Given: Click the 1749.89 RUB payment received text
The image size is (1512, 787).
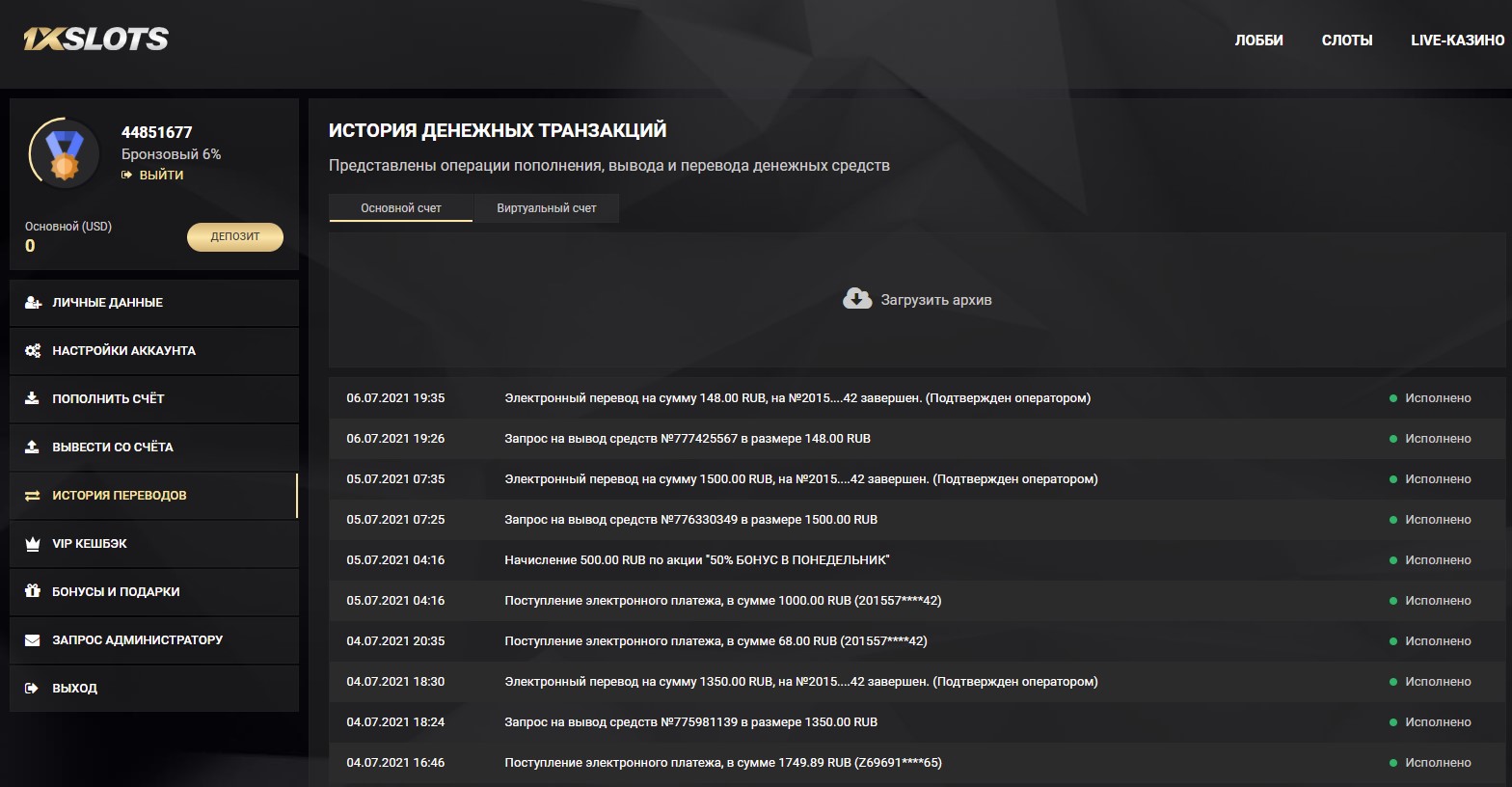Looking at the screenshot, I should coord(723,762).
